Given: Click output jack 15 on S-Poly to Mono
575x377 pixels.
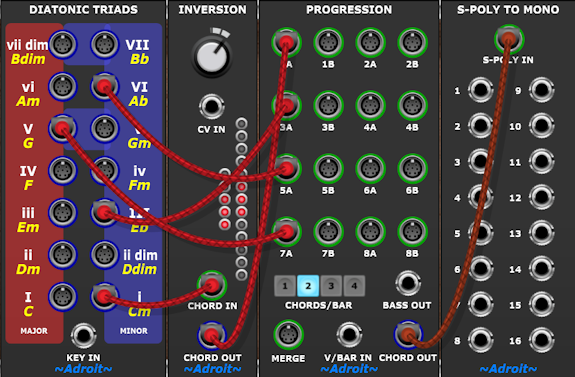Looking at the screenshot, I should coord(541,304).
